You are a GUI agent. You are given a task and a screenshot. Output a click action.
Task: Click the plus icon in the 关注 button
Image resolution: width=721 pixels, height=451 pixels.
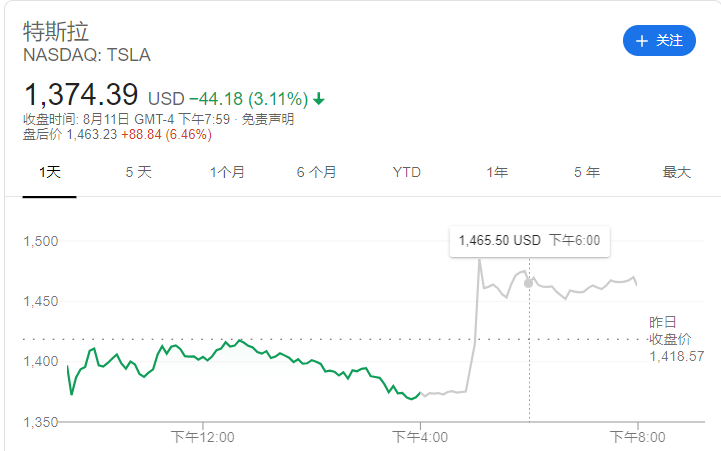[641, 41]
